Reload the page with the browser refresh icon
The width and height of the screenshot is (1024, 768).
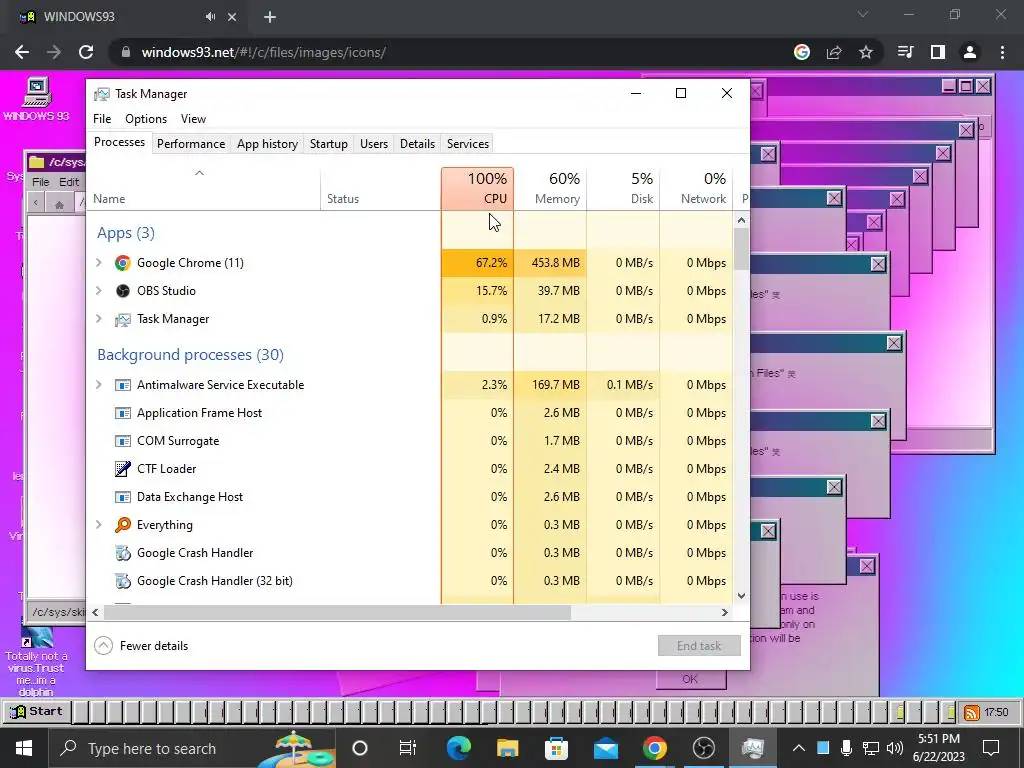[86, 52]
